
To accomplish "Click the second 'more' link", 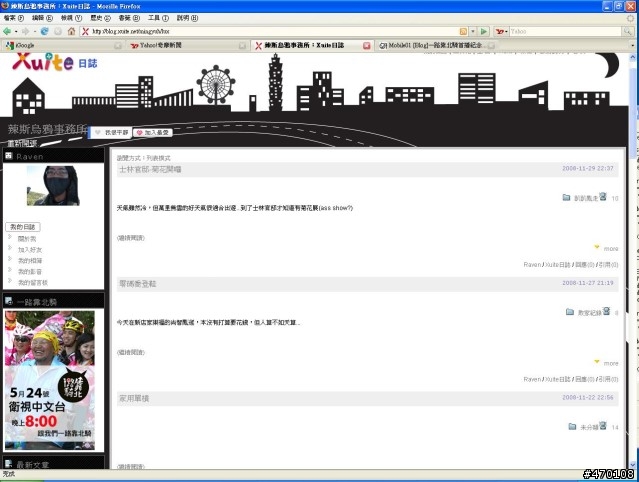I will [x=611, y=363].
